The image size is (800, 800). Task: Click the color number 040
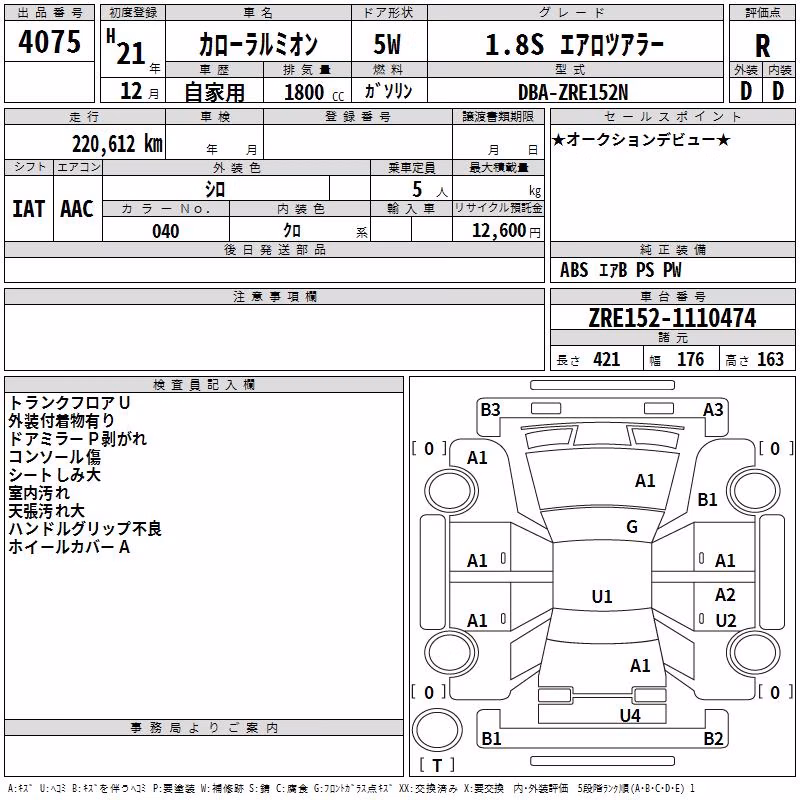166,231
